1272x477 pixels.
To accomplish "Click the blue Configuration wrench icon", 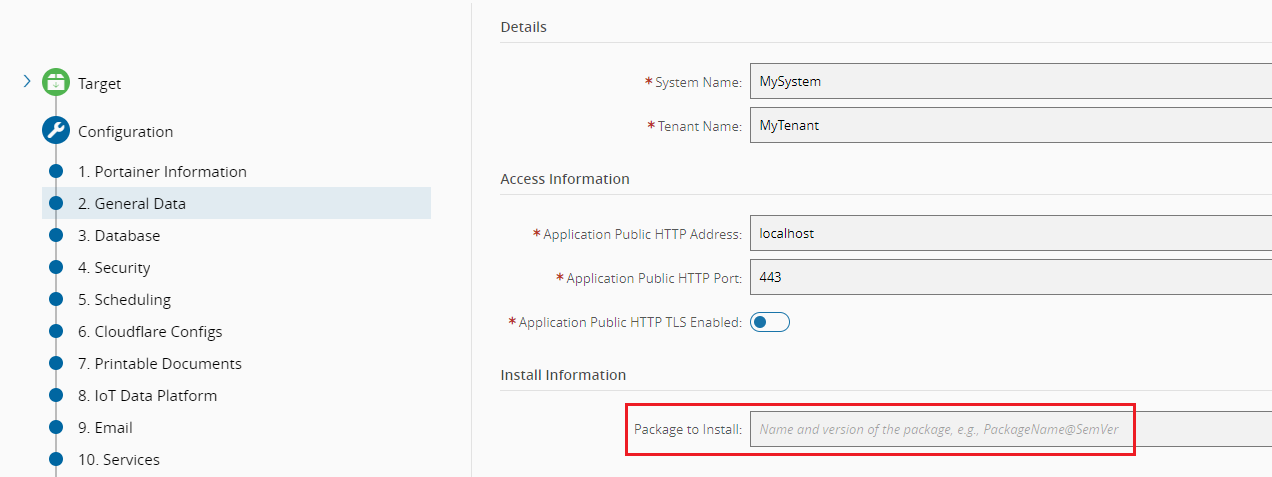I will tap(56, 131).
